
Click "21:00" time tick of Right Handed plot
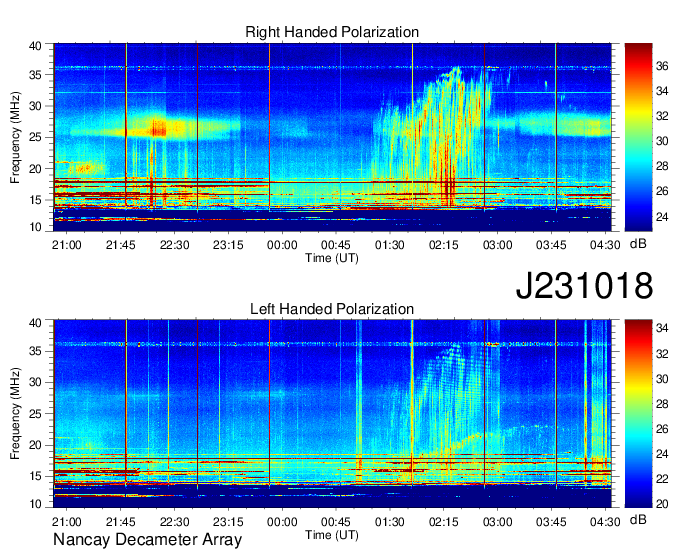tap(67, 245)
